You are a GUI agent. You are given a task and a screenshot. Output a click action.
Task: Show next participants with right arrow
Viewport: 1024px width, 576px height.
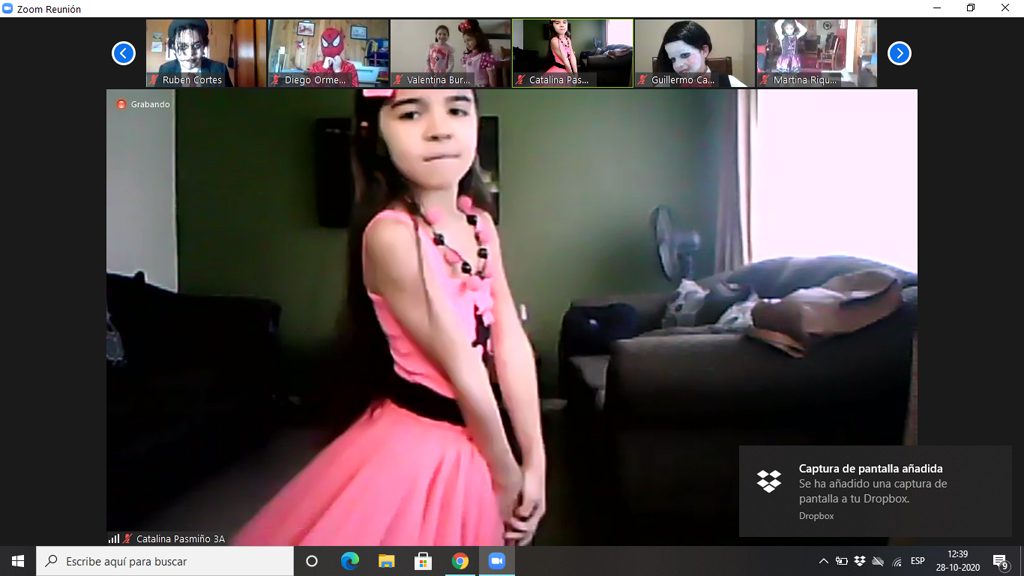pos(899,53)
